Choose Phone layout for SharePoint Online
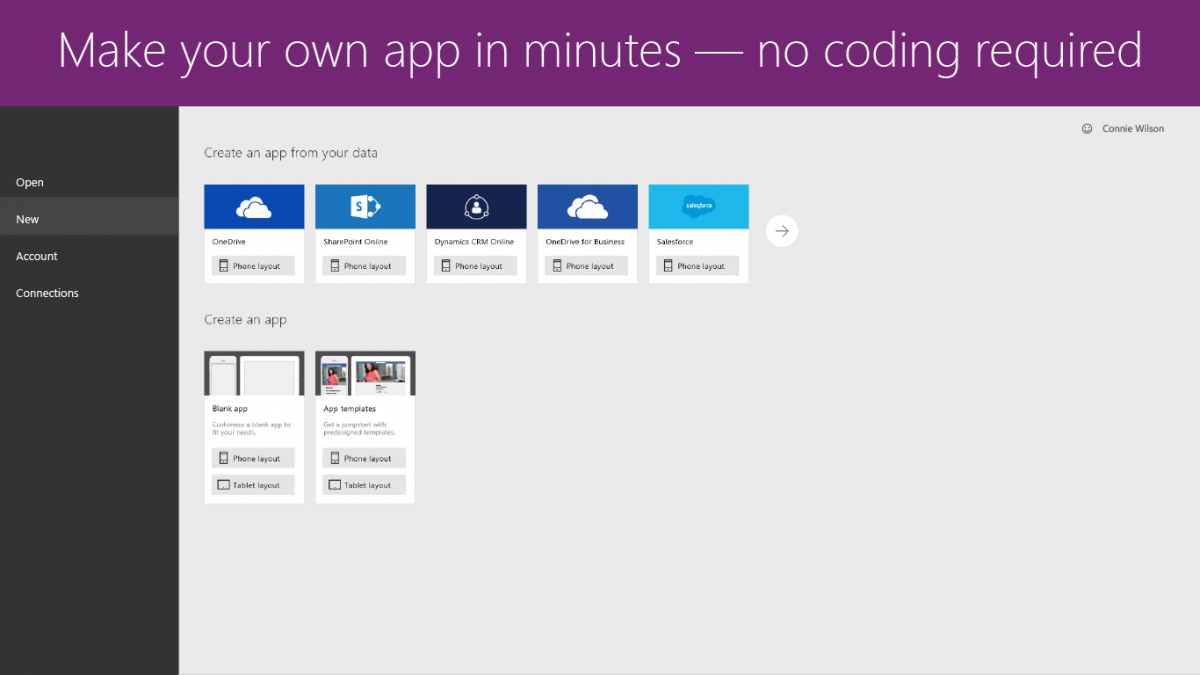1200x675 pixels. coord(365,265)
